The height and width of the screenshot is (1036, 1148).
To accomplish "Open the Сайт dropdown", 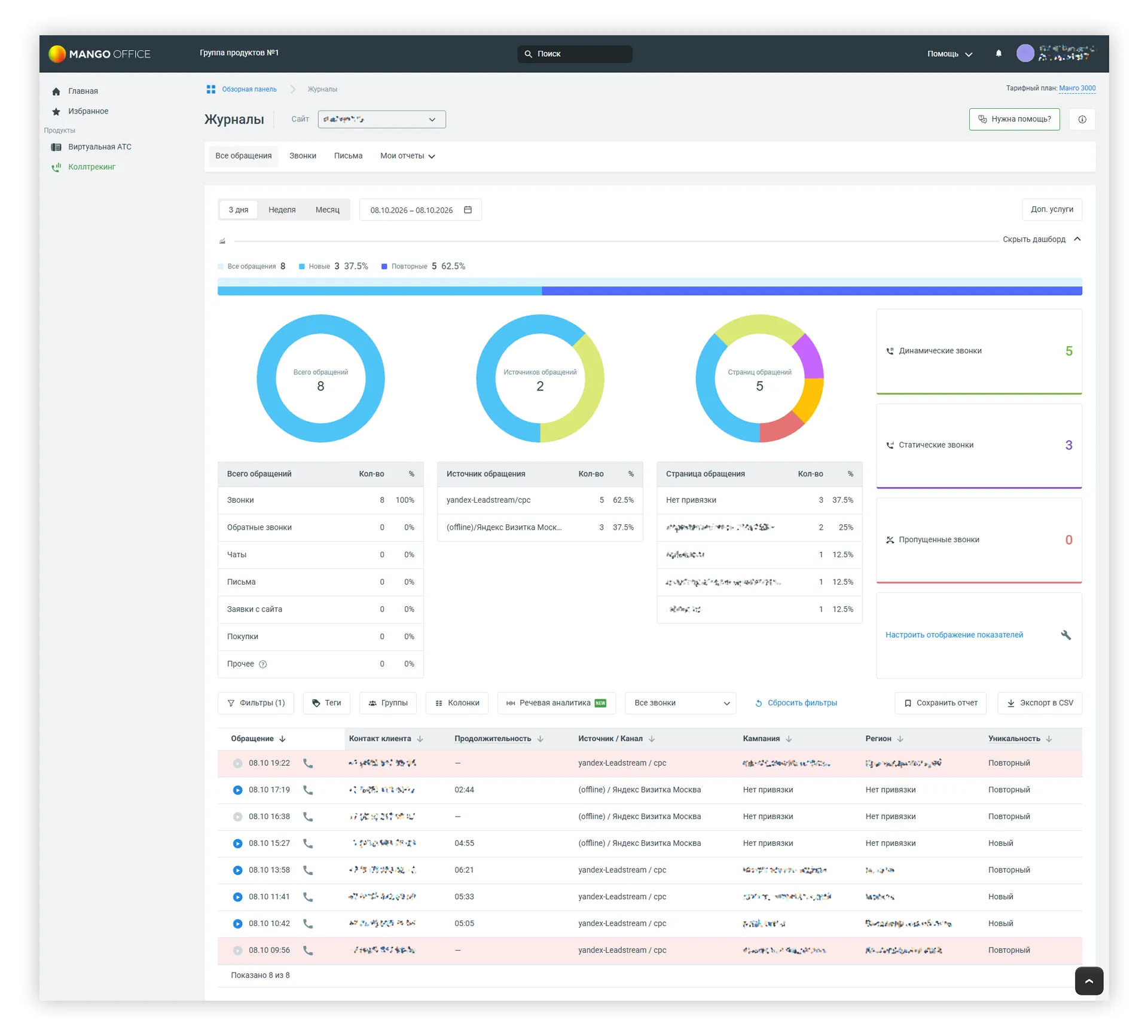I will click(381, 120).
